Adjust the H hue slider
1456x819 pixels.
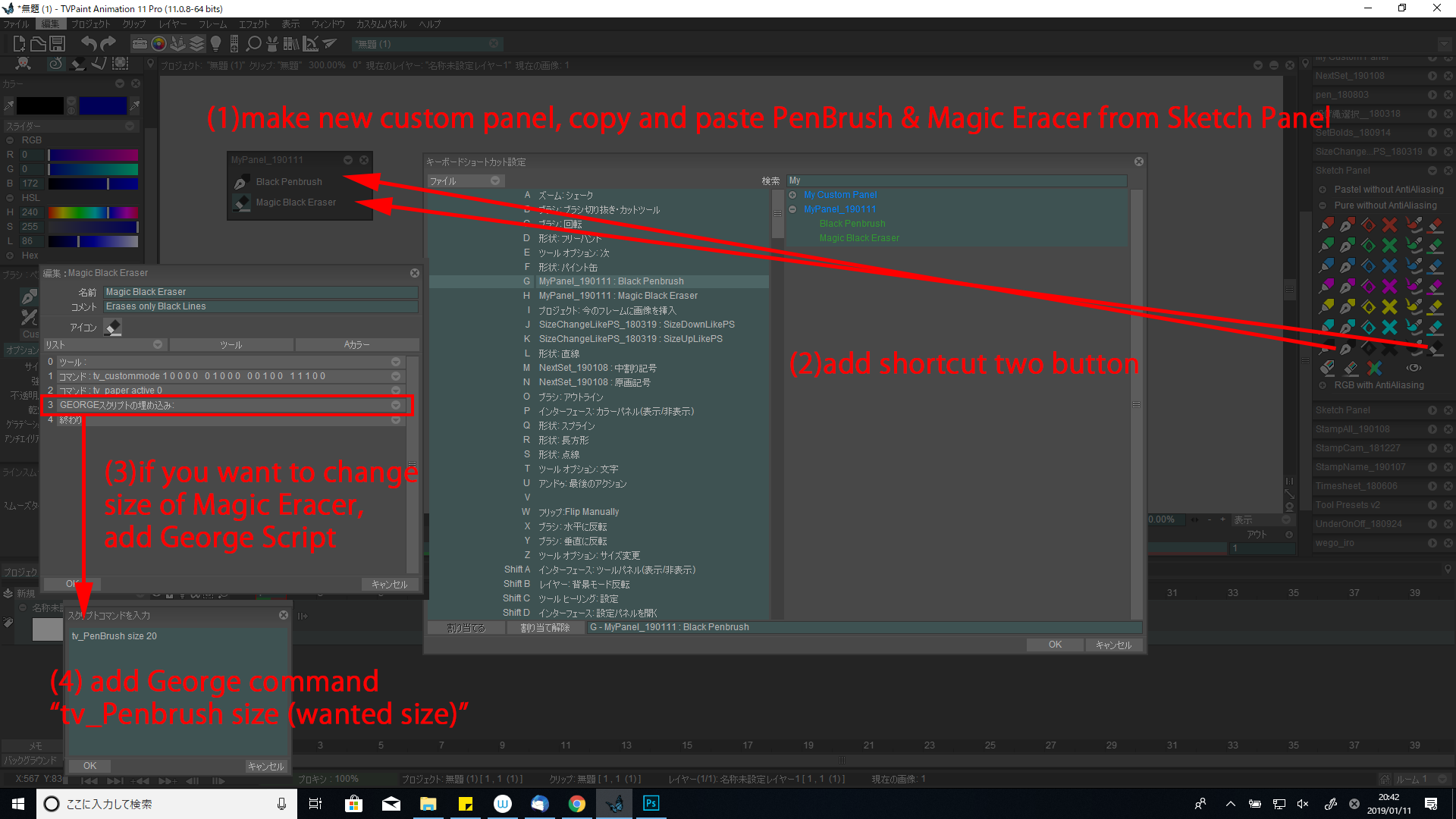pyautogui.click(x=93, y=212)
